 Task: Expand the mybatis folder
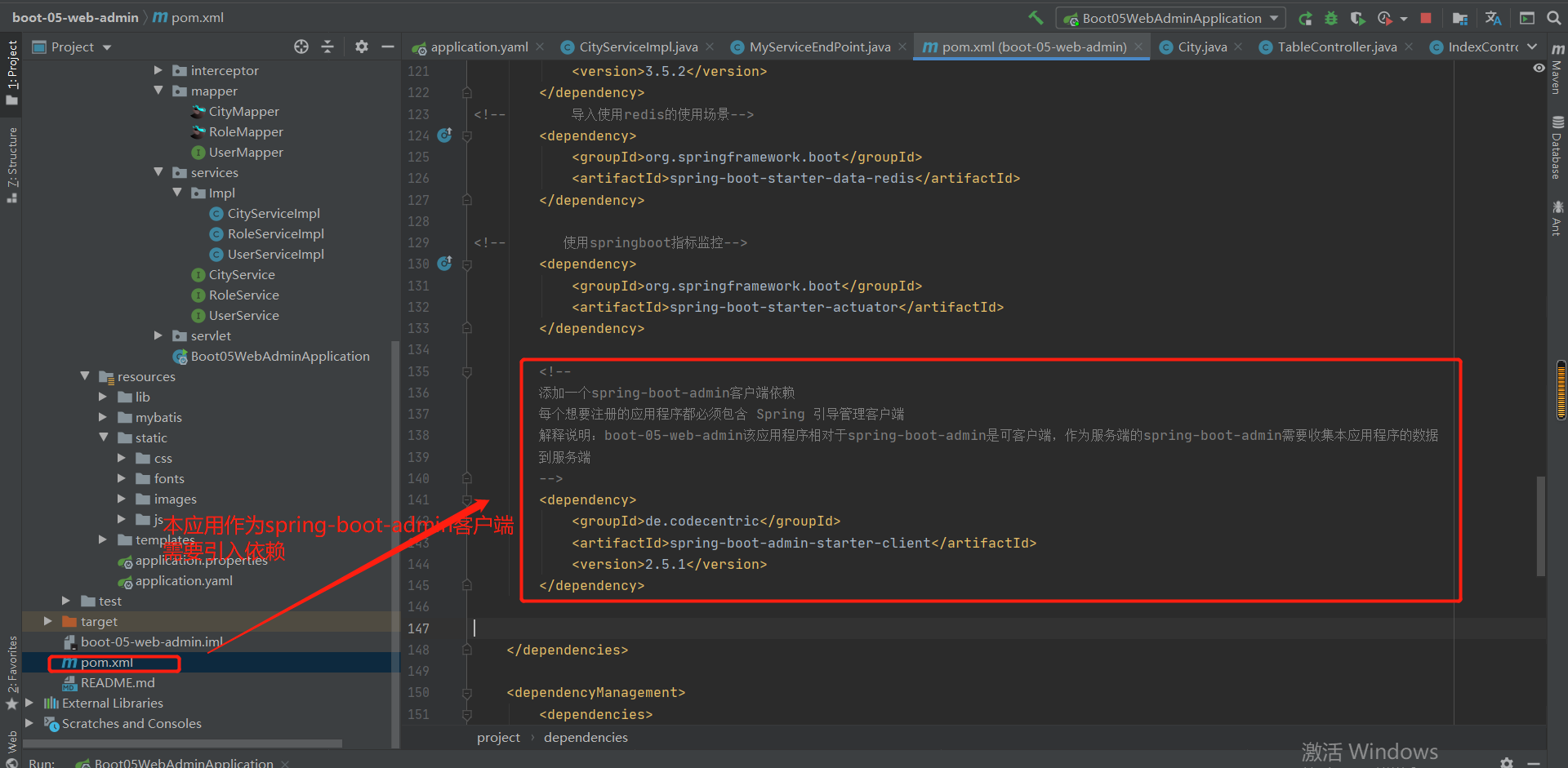point(103,417)
